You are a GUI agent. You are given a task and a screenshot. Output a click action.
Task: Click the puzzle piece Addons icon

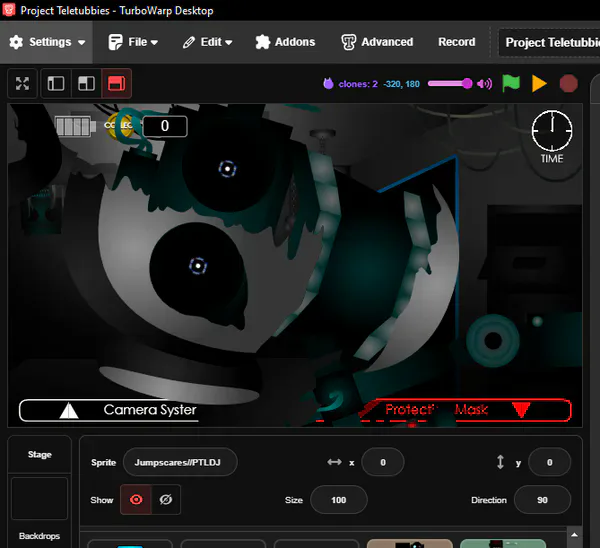point(262,42)
